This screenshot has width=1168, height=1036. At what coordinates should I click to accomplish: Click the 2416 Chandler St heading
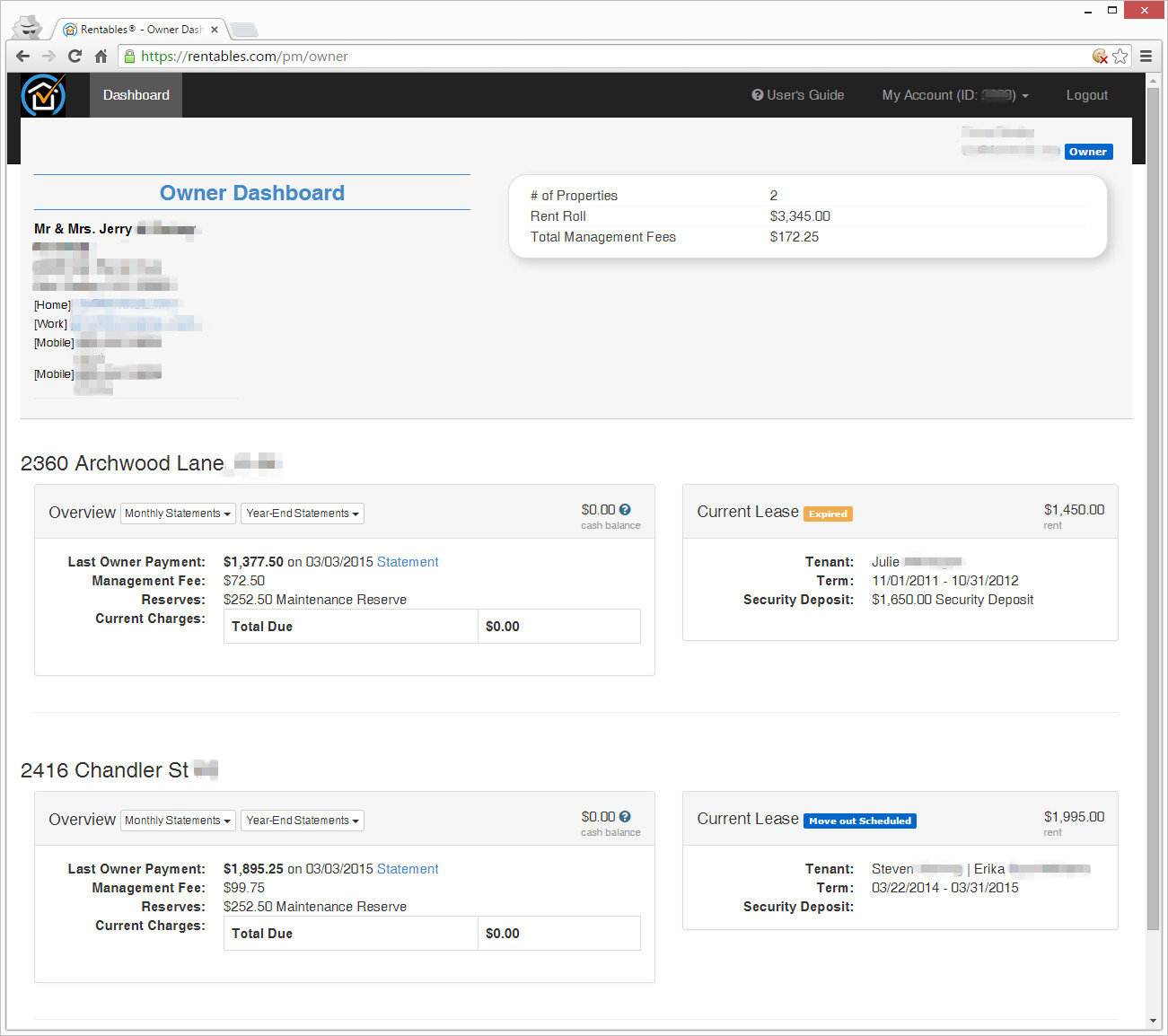[x=104, y=770]
